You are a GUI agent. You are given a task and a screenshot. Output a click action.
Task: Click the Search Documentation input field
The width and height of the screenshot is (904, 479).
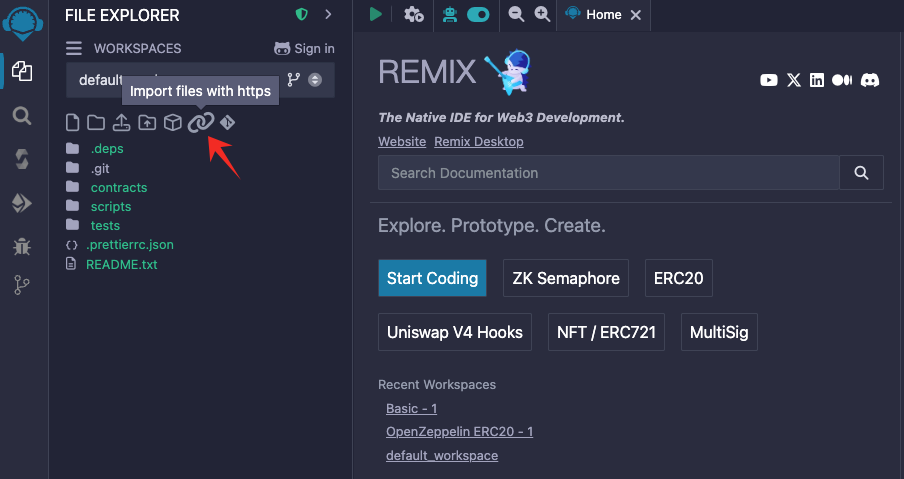tap(609, 172)
